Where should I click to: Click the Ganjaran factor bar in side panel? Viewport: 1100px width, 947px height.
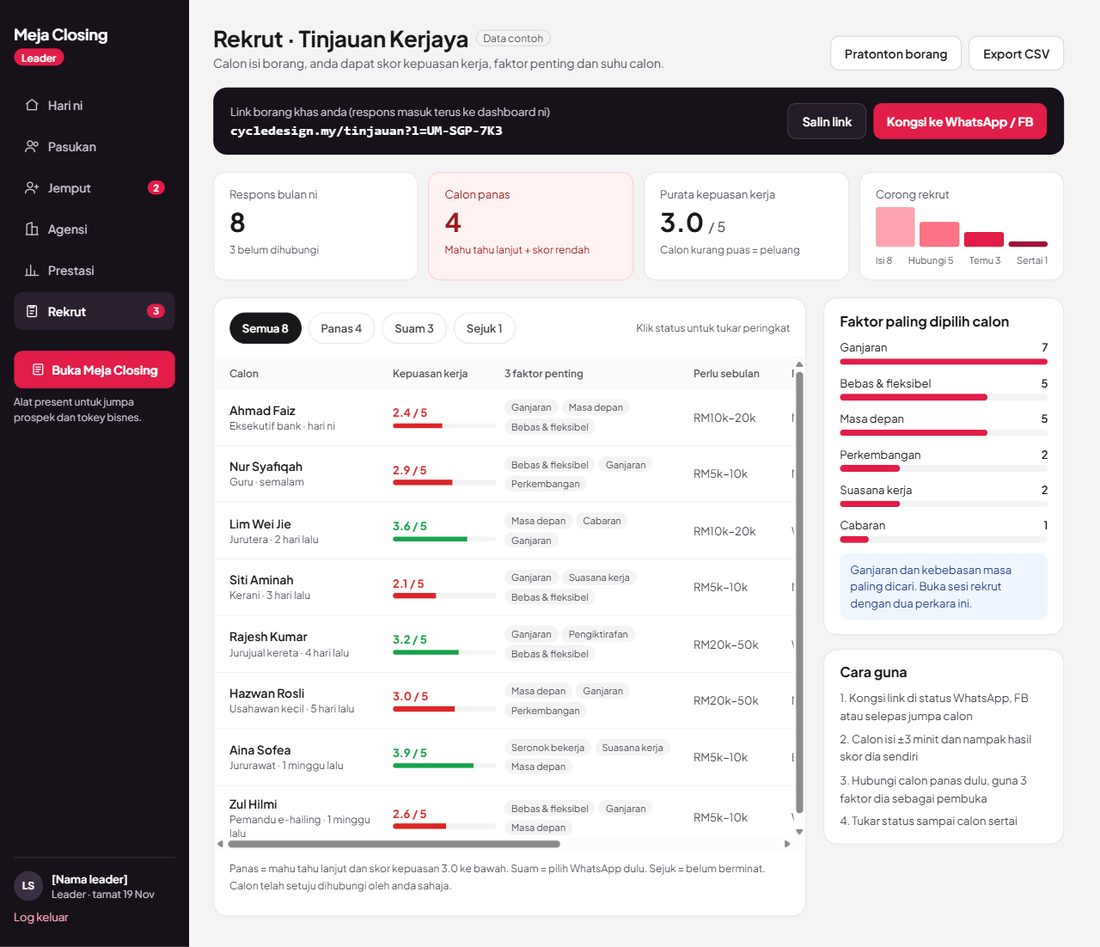pos(944,362)
